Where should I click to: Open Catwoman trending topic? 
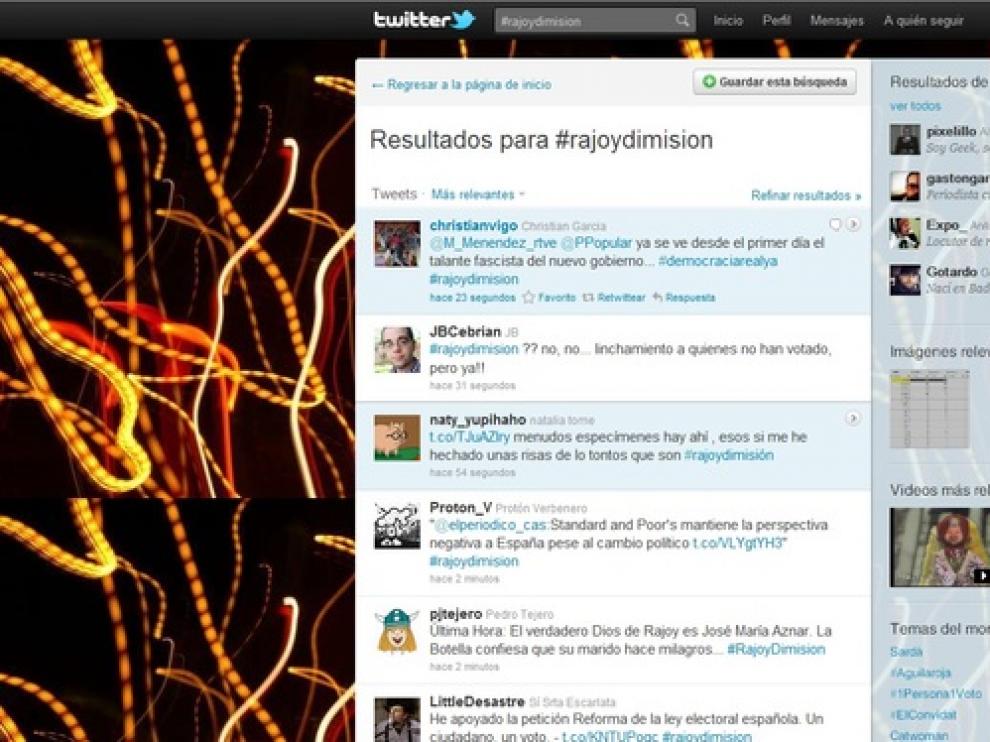coord(919,736)
